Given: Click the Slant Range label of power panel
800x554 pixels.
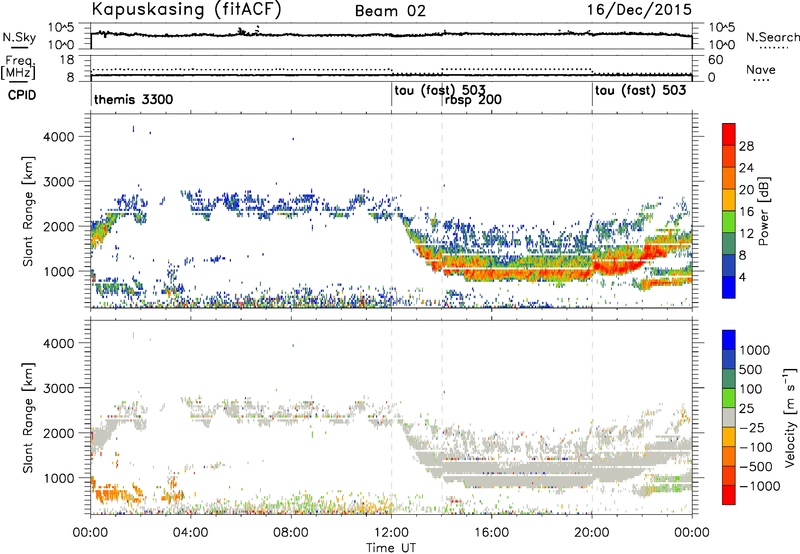Looking at the screenshot, I should 28,211.
